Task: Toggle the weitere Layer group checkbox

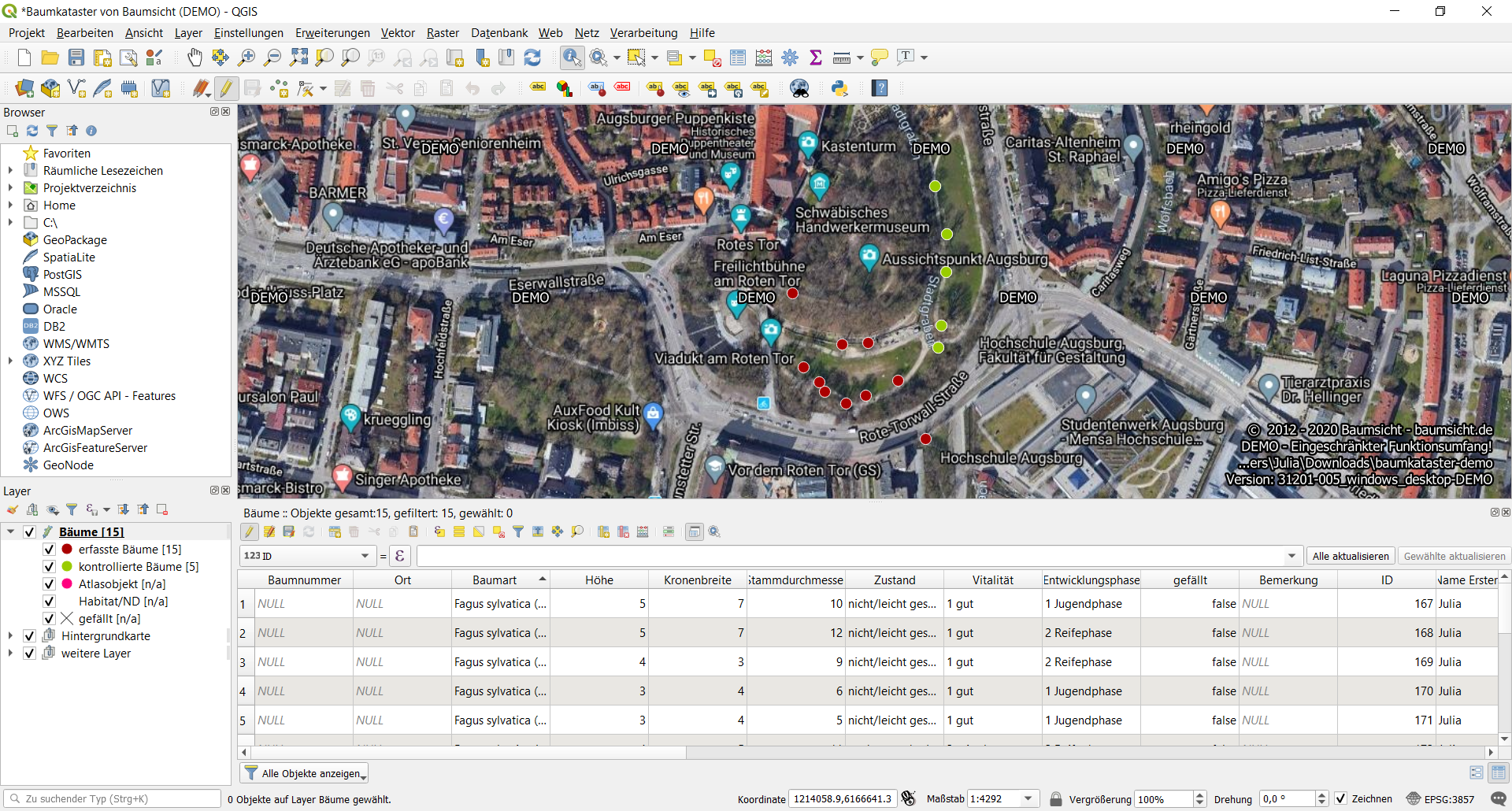Action: (30, 654)
